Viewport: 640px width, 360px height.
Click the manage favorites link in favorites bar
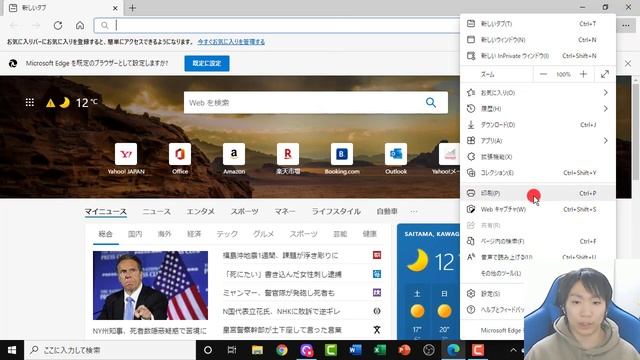click(x=231, y=42)
